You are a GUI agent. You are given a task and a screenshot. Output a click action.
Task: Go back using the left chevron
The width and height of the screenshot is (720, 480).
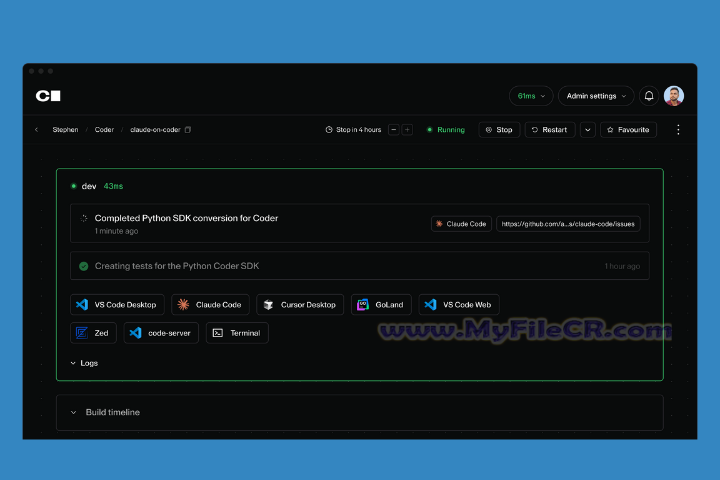[36, 130]
